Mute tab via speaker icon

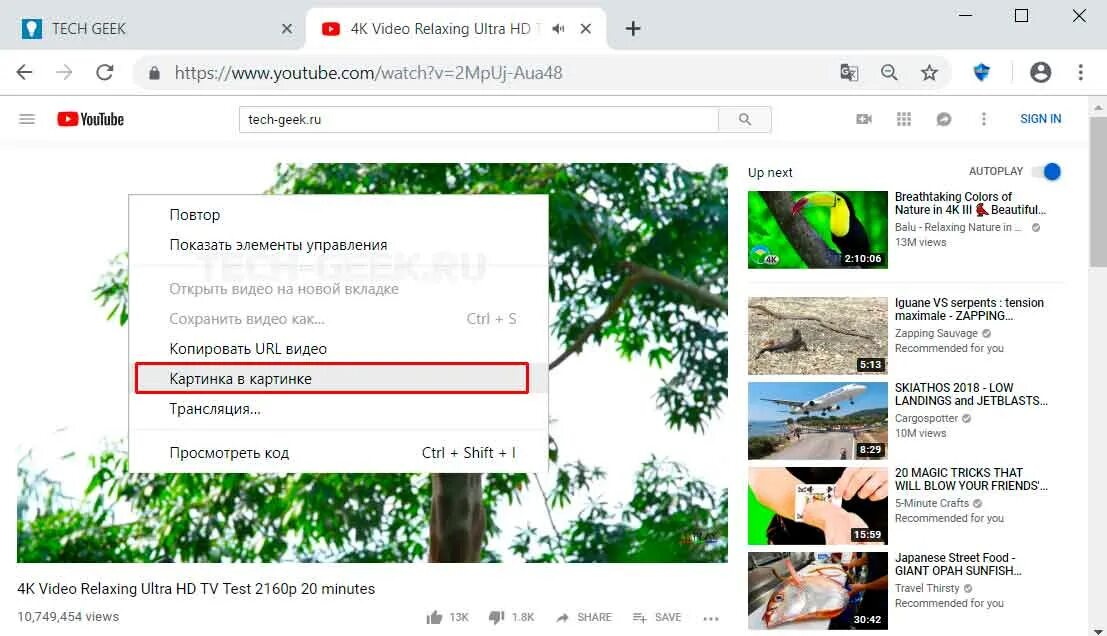(558, 29)
